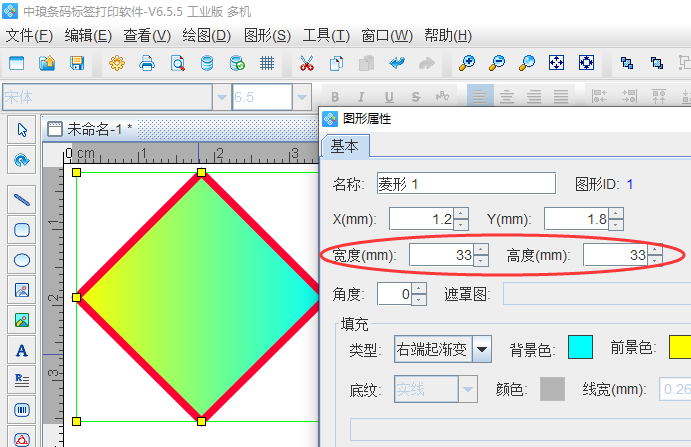Select the text tool marked A
Image resolution: width=691 pixels, height=447 pixels.
pos(22,350)
